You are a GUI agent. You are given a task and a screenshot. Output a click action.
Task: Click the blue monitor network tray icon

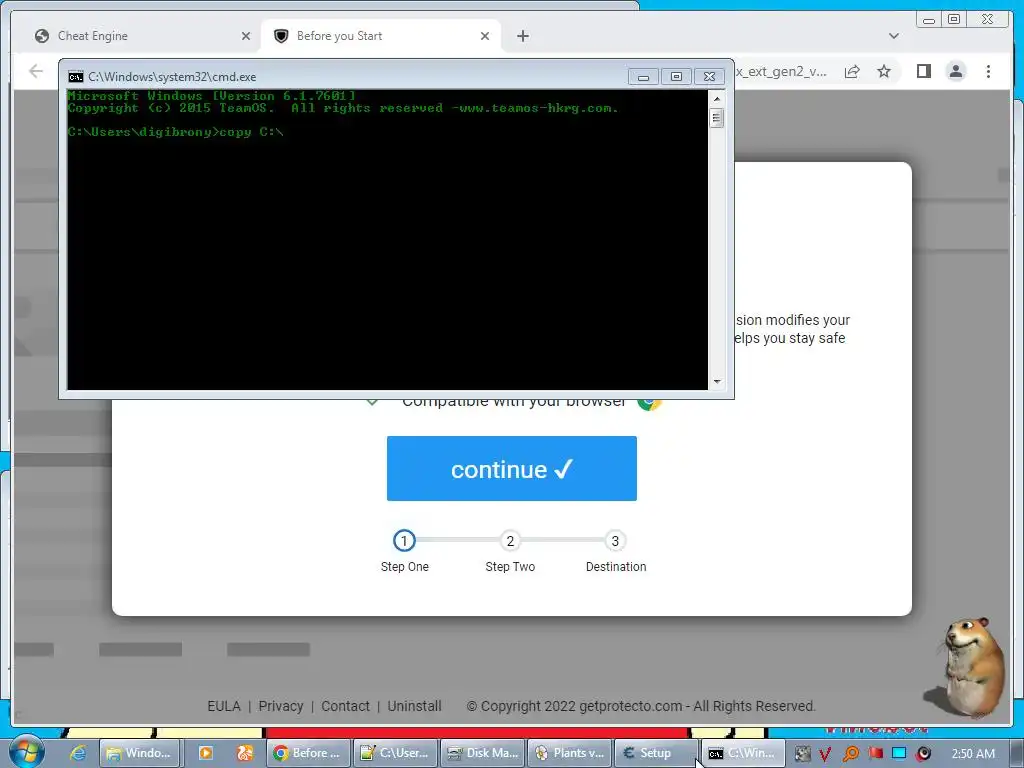click(x=899, y=754)
